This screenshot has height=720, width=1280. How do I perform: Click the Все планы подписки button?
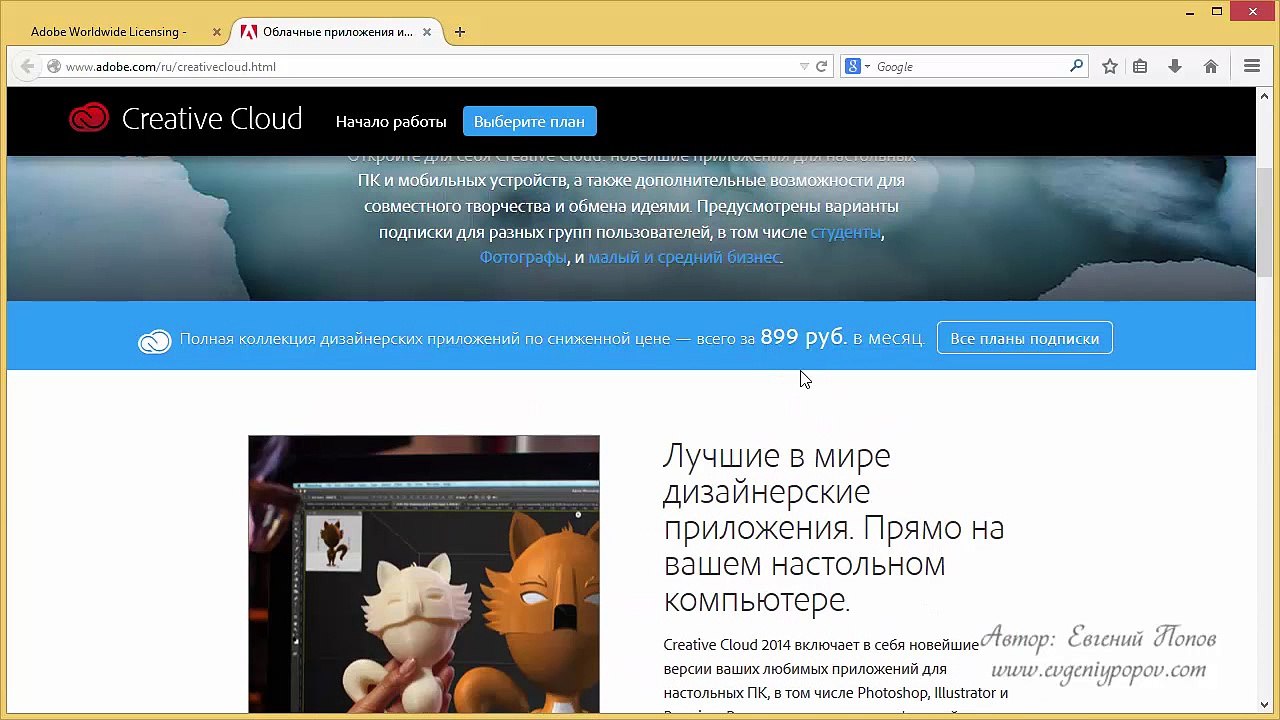(x=1024, y=338)
